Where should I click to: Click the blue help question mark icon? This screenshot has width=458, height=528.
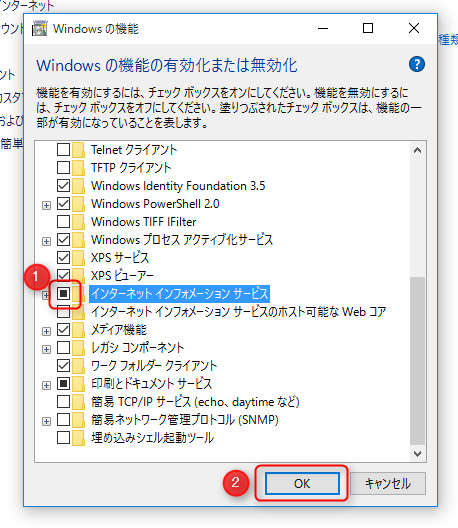click(x=417, y=64)
